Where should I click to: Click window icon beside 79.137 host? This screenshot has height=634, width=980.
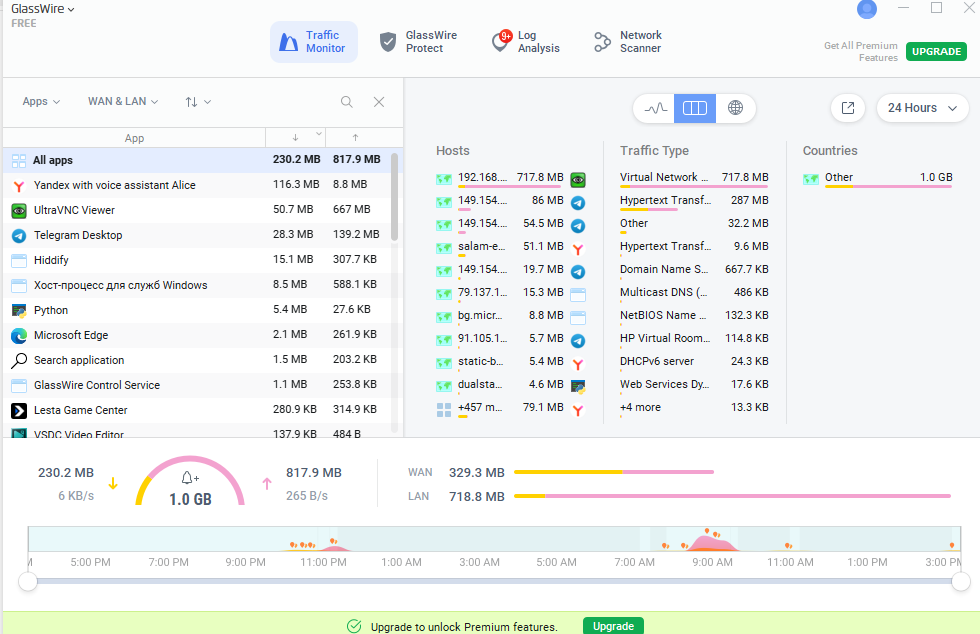click(578, 294)
